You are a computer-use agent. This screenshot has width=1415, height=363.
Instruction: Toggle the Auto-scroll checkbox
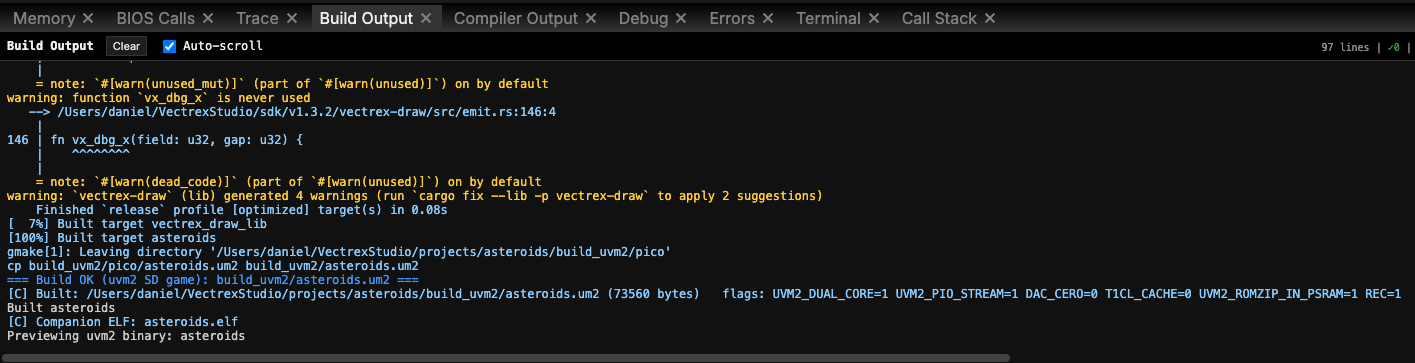pos(169,46)
